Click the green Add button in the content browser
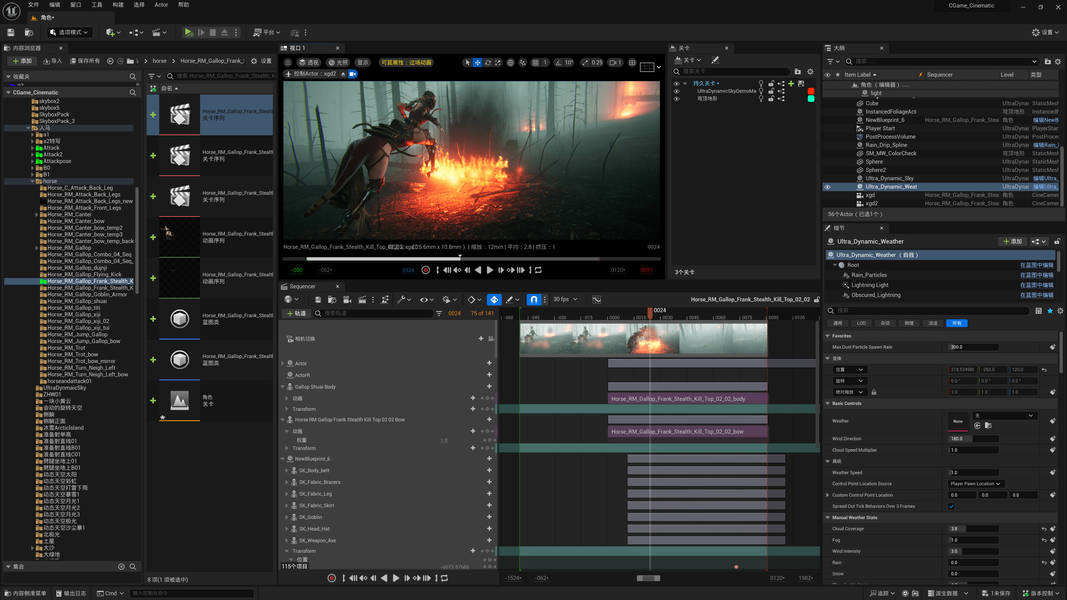This screenshot has height=600, width=1067. (x=20, y=61)
